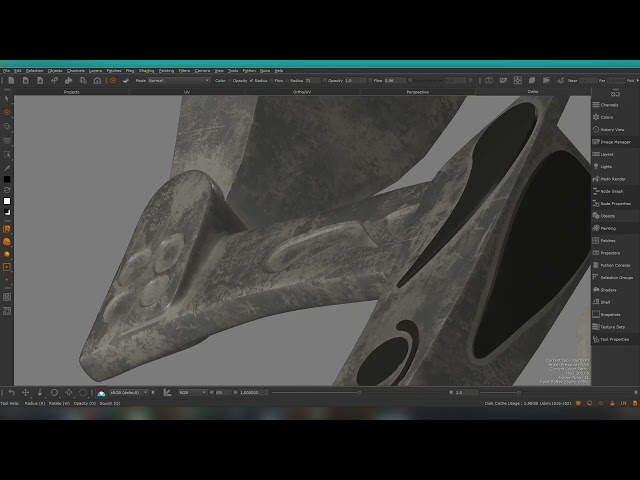Viewport: 640px width, 480px height.
Task: Toggle the Flow pressure checkbox after Opacity of Radius
Action: pyautogui.click(x=271, y=80)
